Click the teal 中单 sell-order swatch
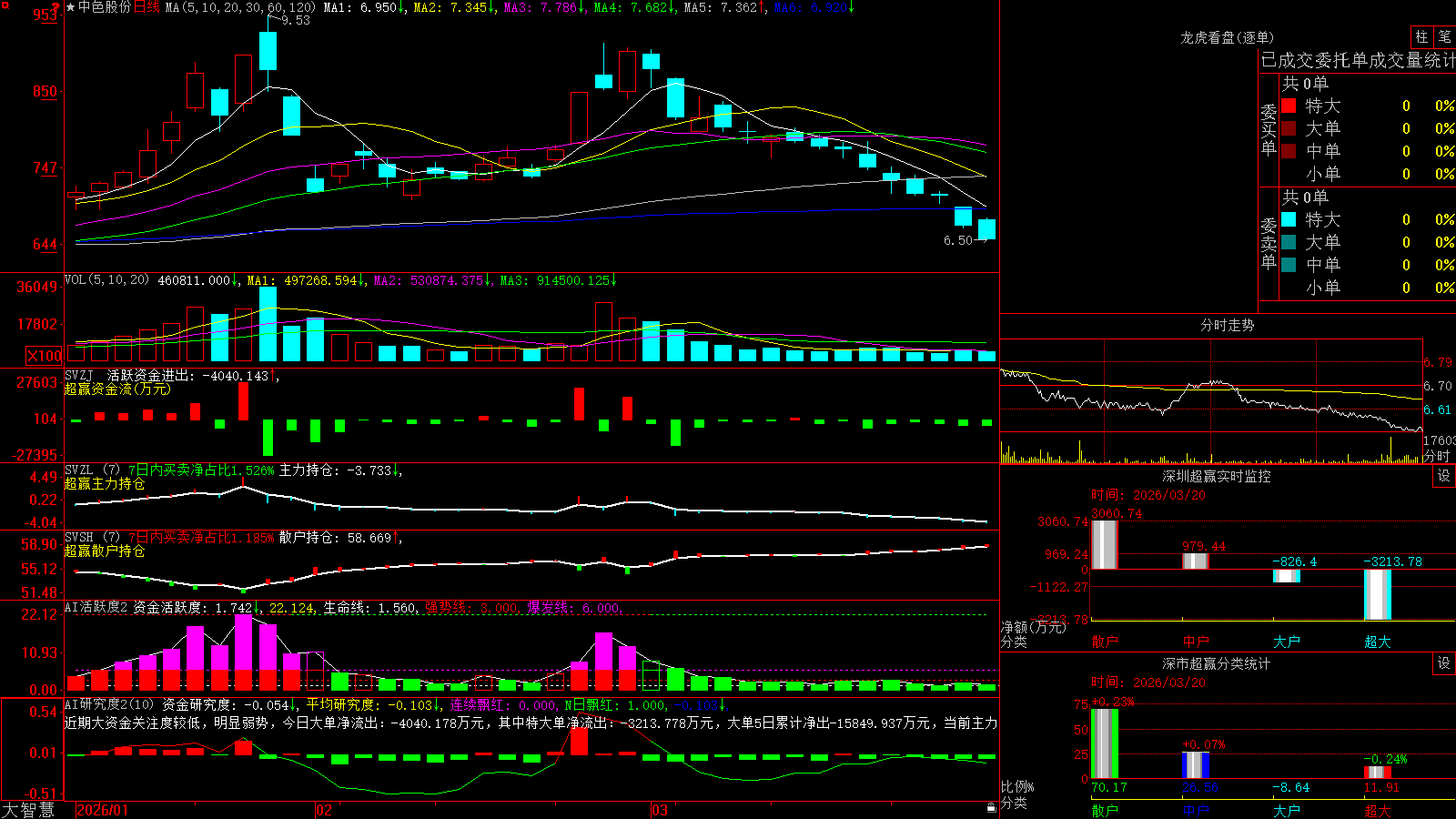1456x819 pixels. 1289,265
